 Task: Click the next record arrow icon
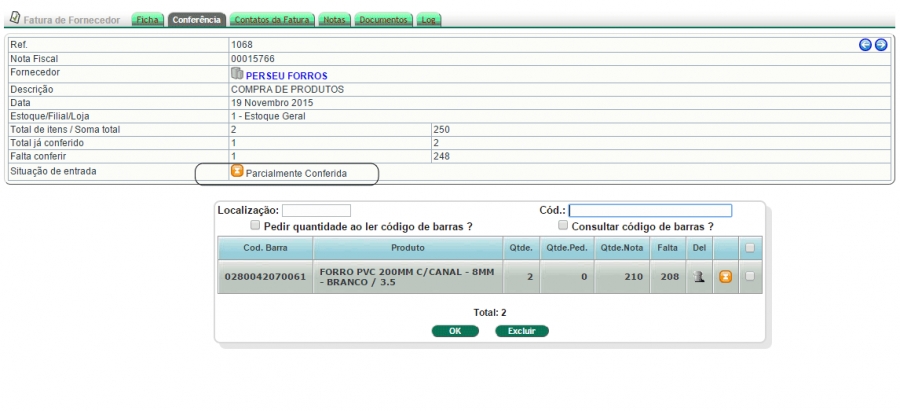881,45
